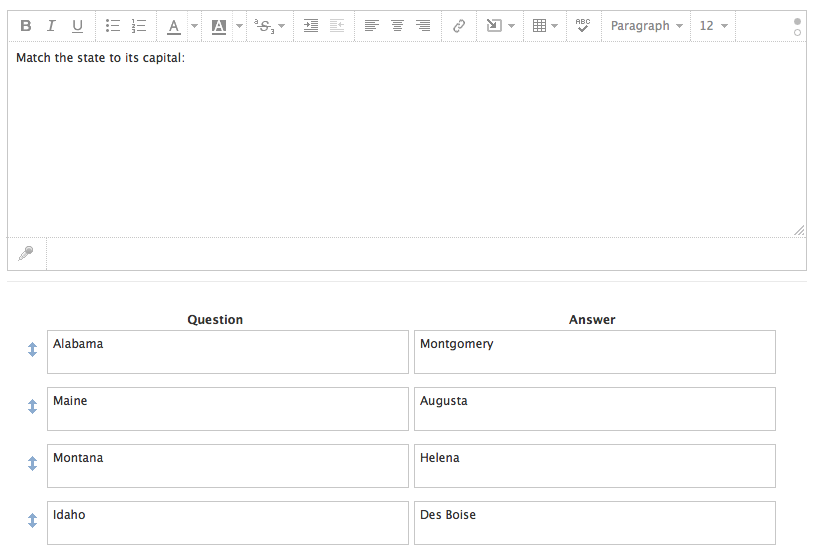This screenshot has height=556, width=839.
Task: Toggle italic formatting
Action: coord(51,26)
